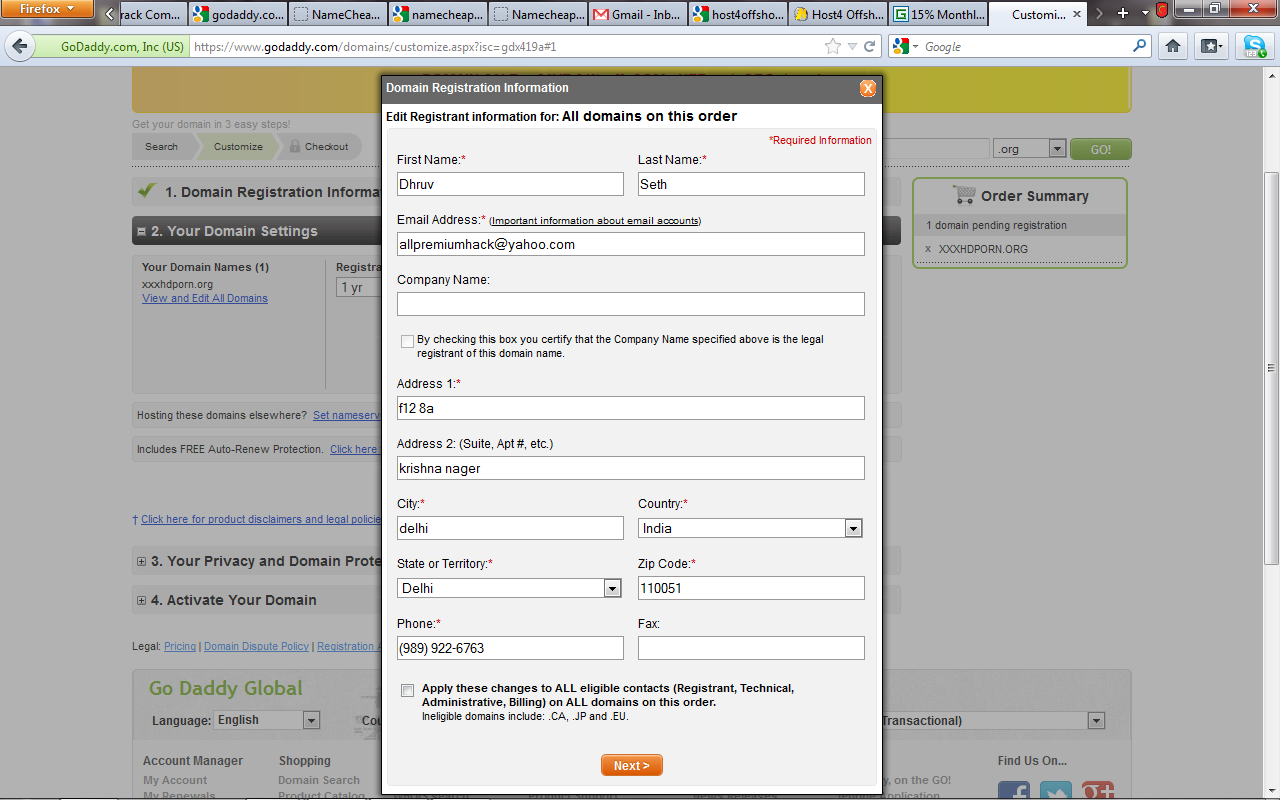
Task: Click the green GO! button
Action: (1101, 149)
